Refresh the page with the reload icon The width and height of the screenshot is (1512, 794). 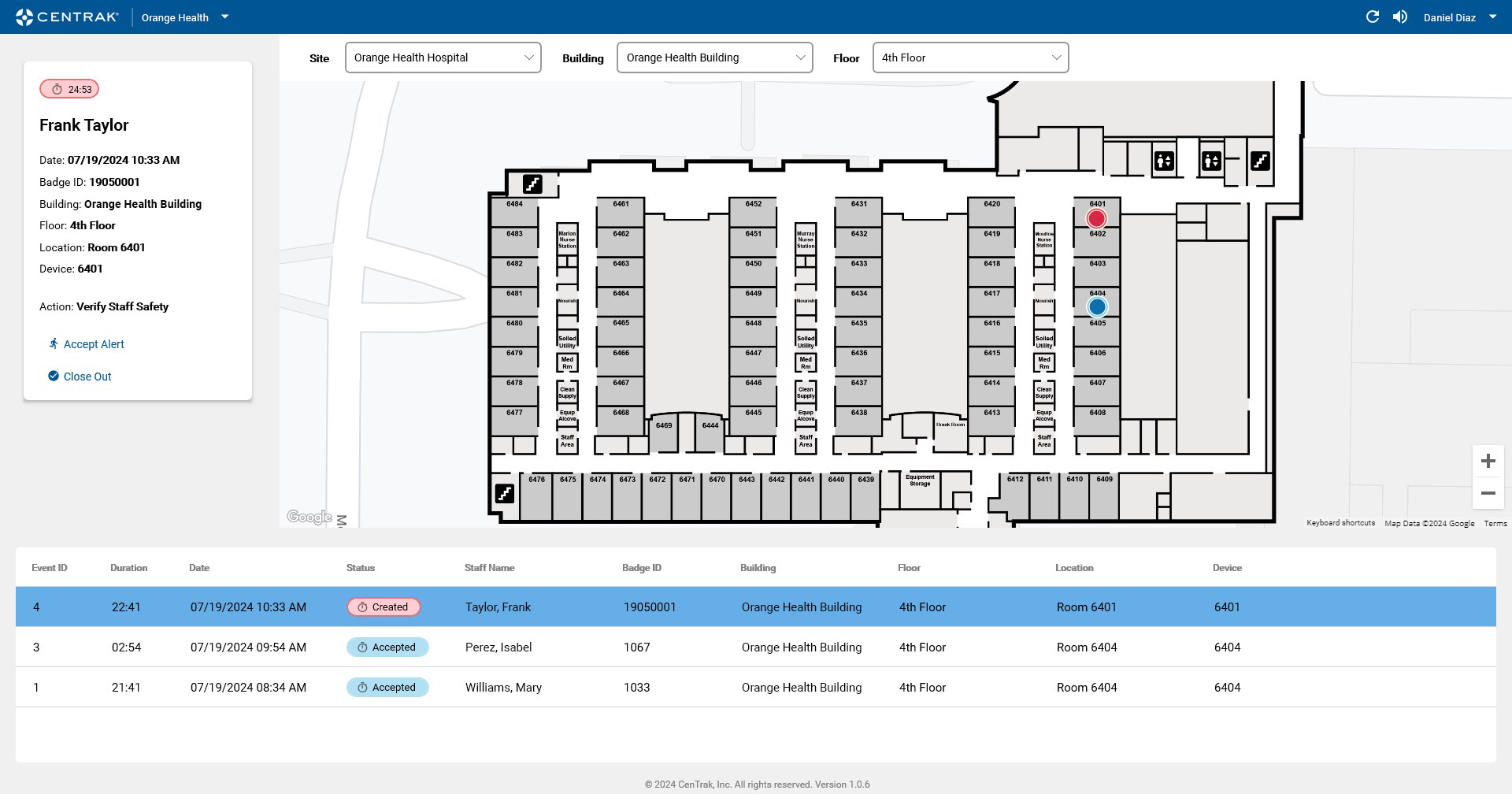[x=1372, y=17]
